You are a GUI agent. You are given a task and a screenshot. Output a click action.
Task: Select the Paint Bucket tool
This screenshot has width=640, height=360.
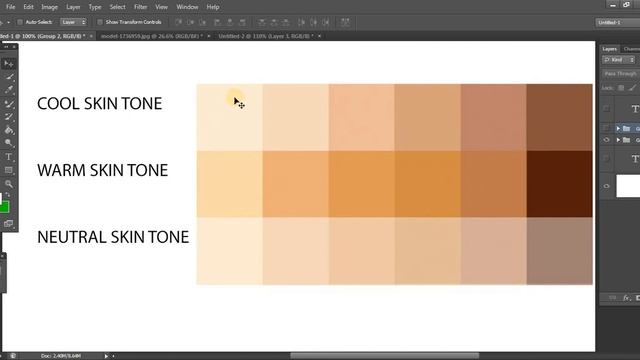(9, 131)
